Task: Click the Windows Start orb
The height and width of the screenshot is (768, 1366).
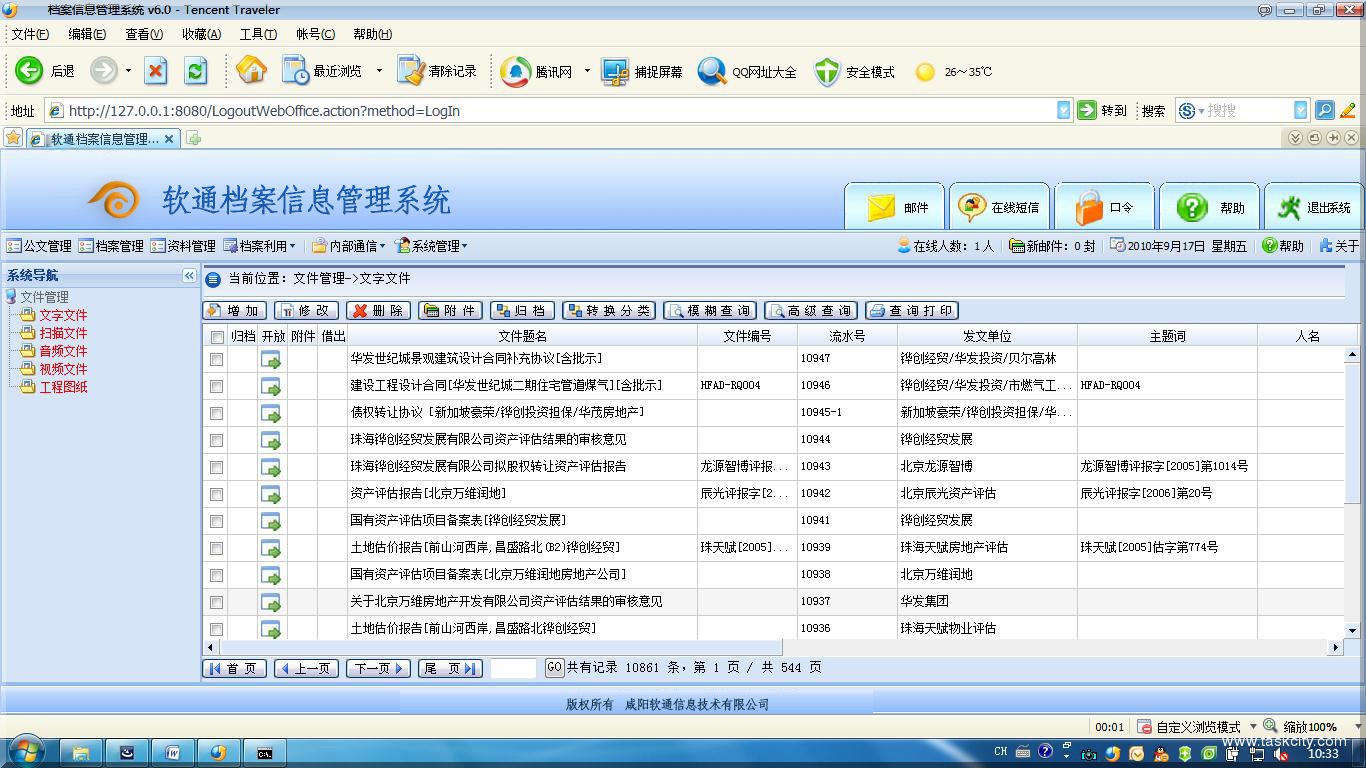Action: (x=25, y=752)
